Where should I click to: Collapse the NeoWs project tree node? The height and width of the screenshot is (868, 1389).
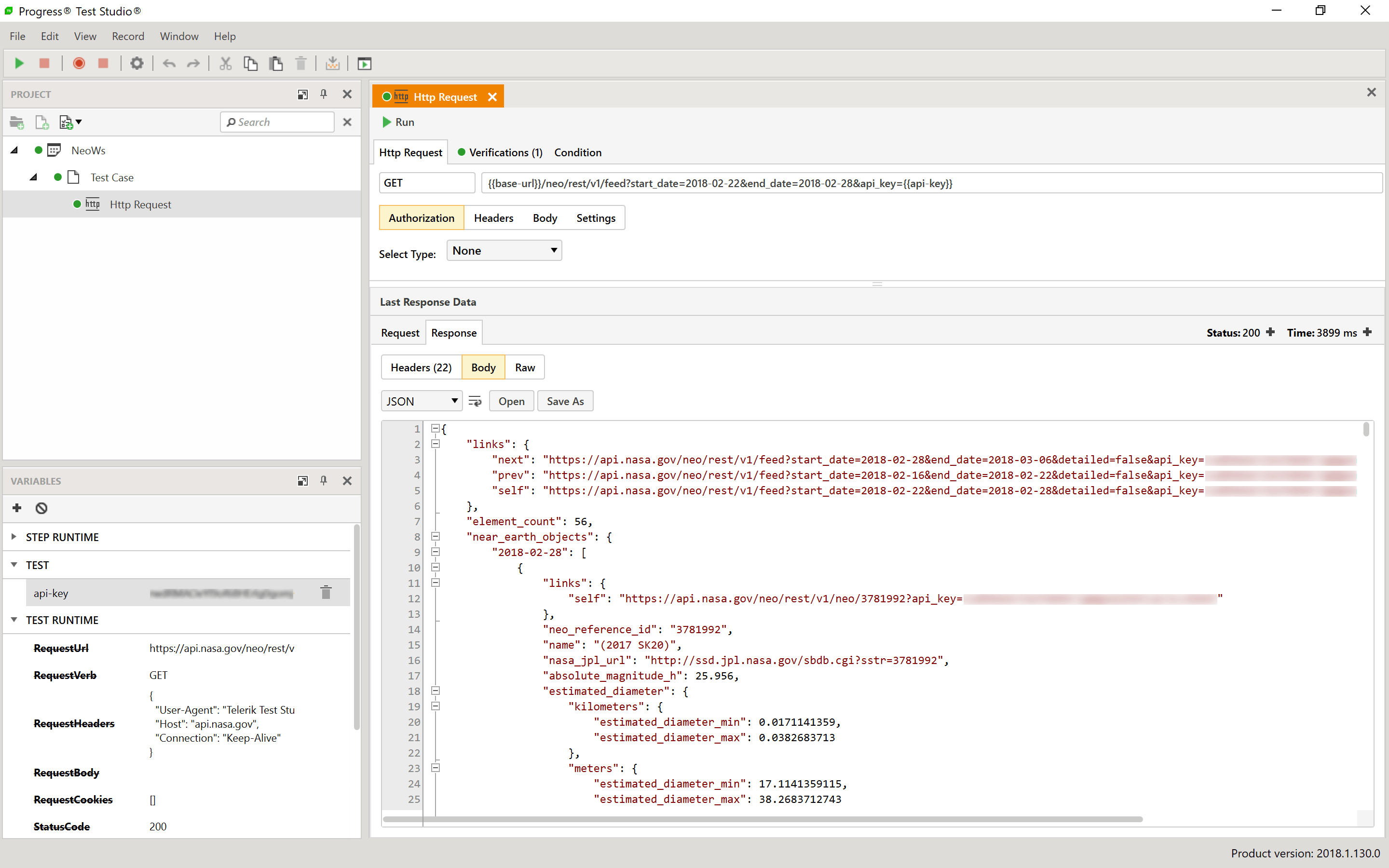pos(14,150)
